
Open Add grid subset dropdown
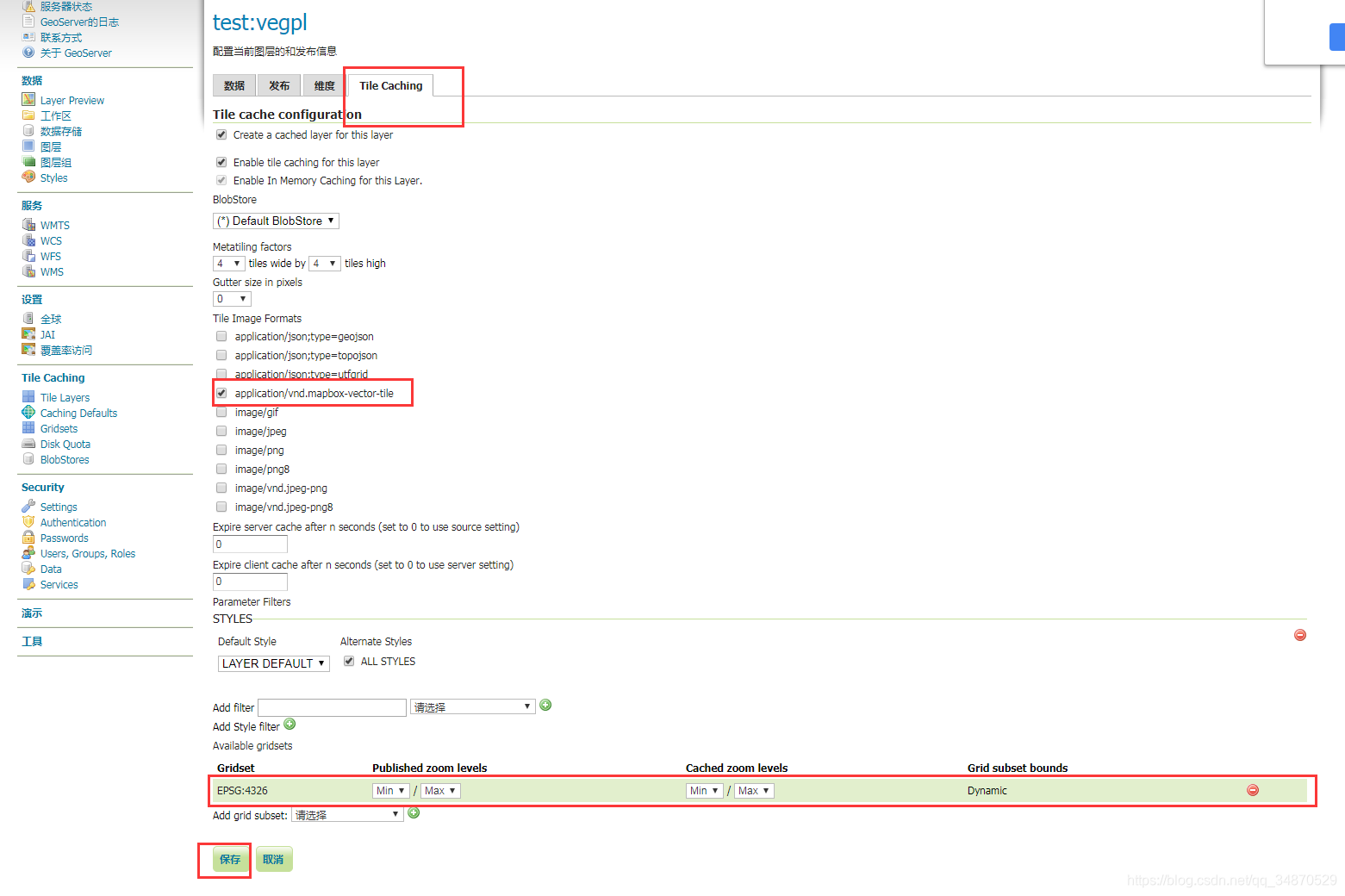pos(347,815)
